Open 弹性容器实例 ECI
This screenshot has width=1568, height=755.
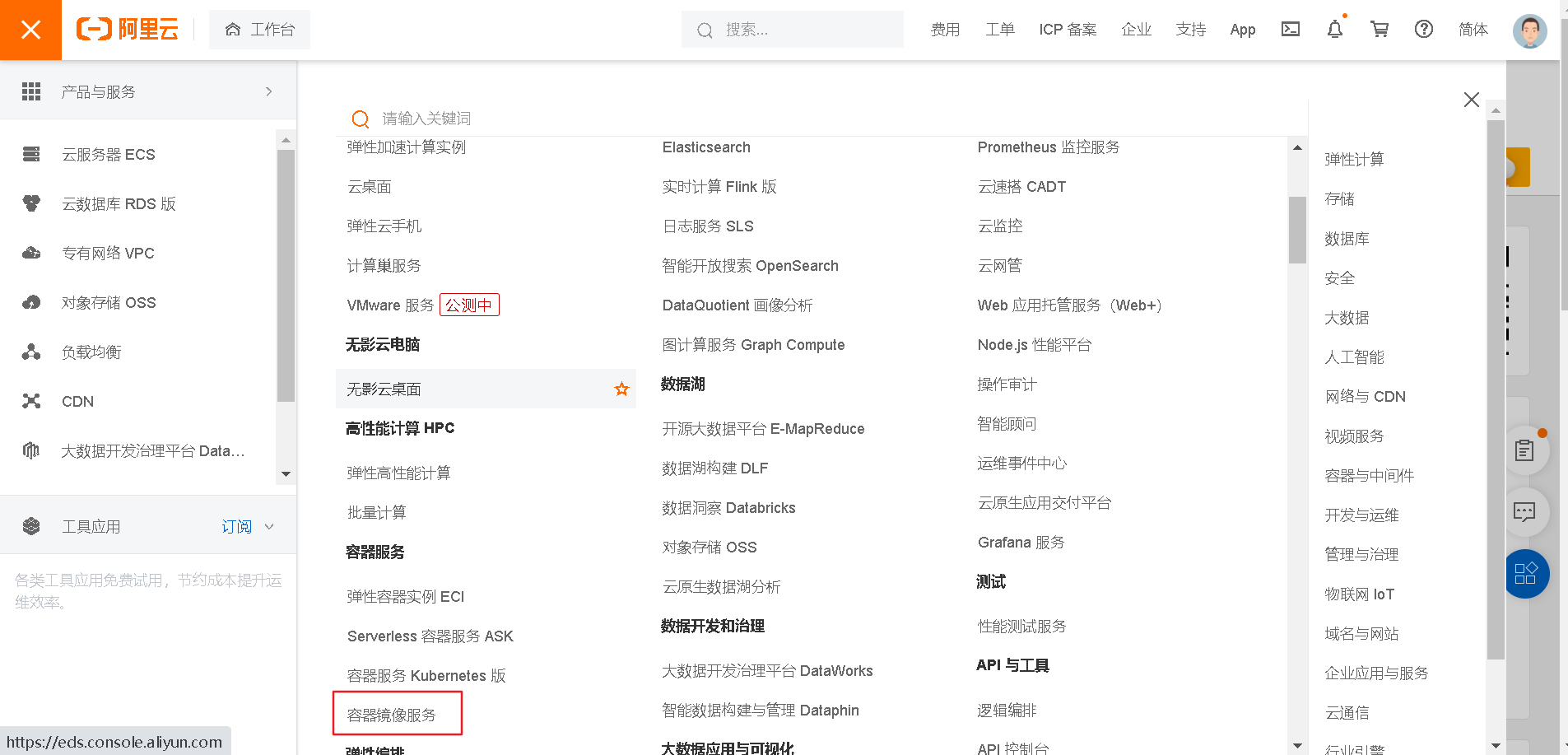(x=406, y=596)
